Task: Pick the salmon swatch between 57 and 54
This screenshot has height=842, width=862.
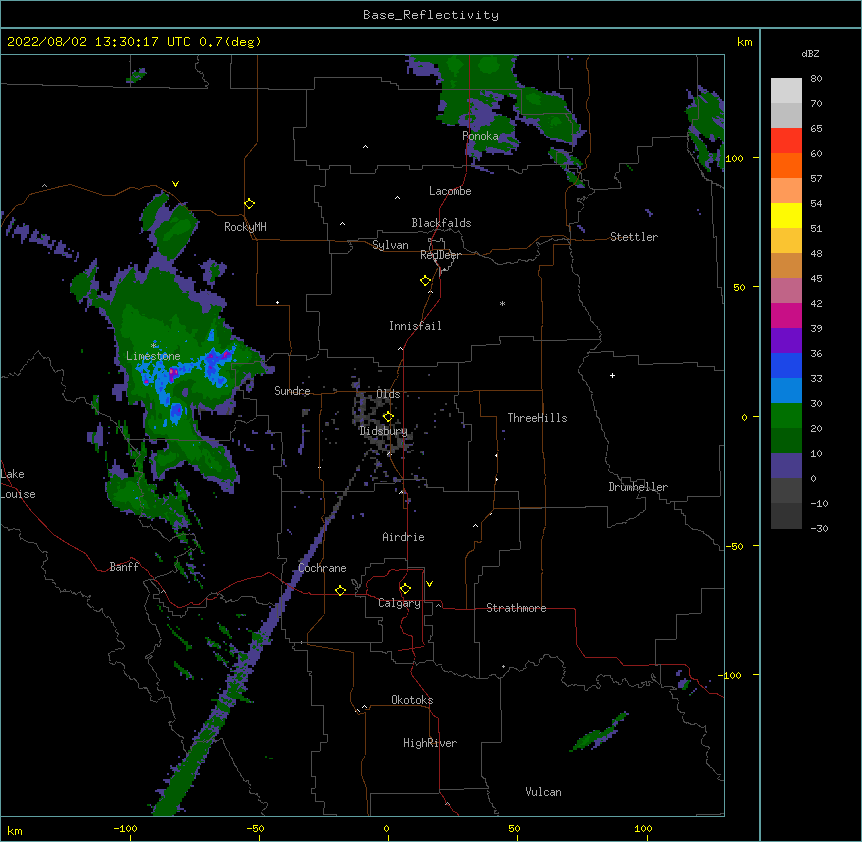Action: pyautogui.click(x=786, y=191)
